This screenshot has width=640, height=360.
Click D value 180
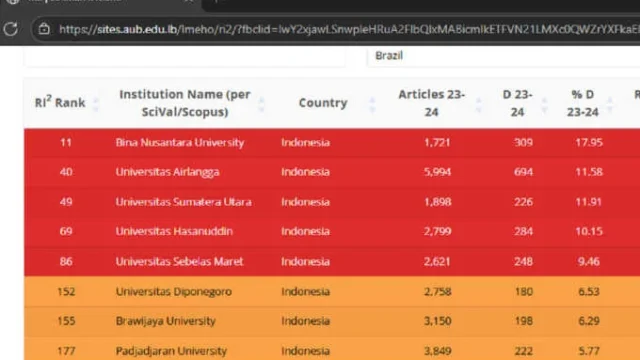(x=523, y=292)
